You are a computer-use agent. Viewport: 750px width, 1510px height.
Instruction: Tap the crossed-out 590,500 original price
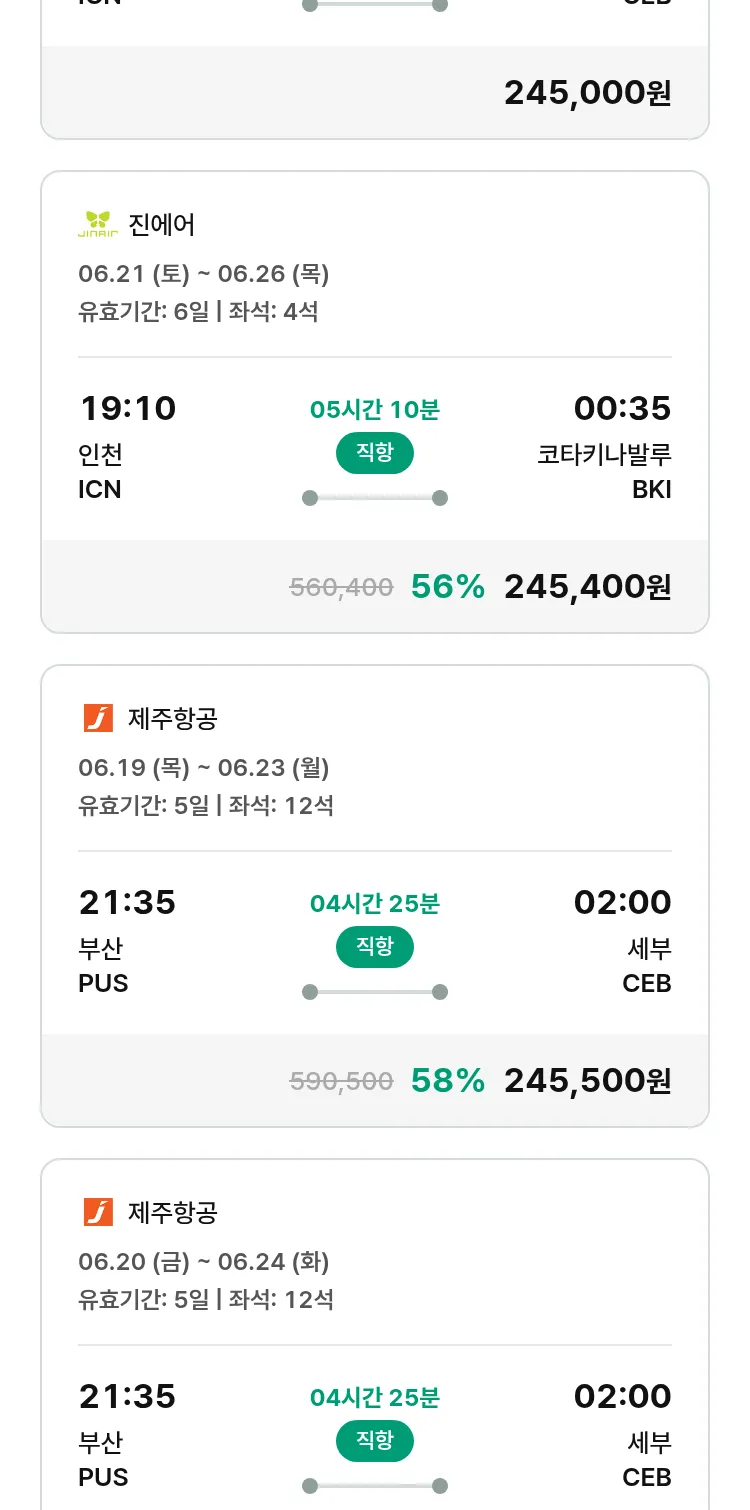pos(341,1082)
